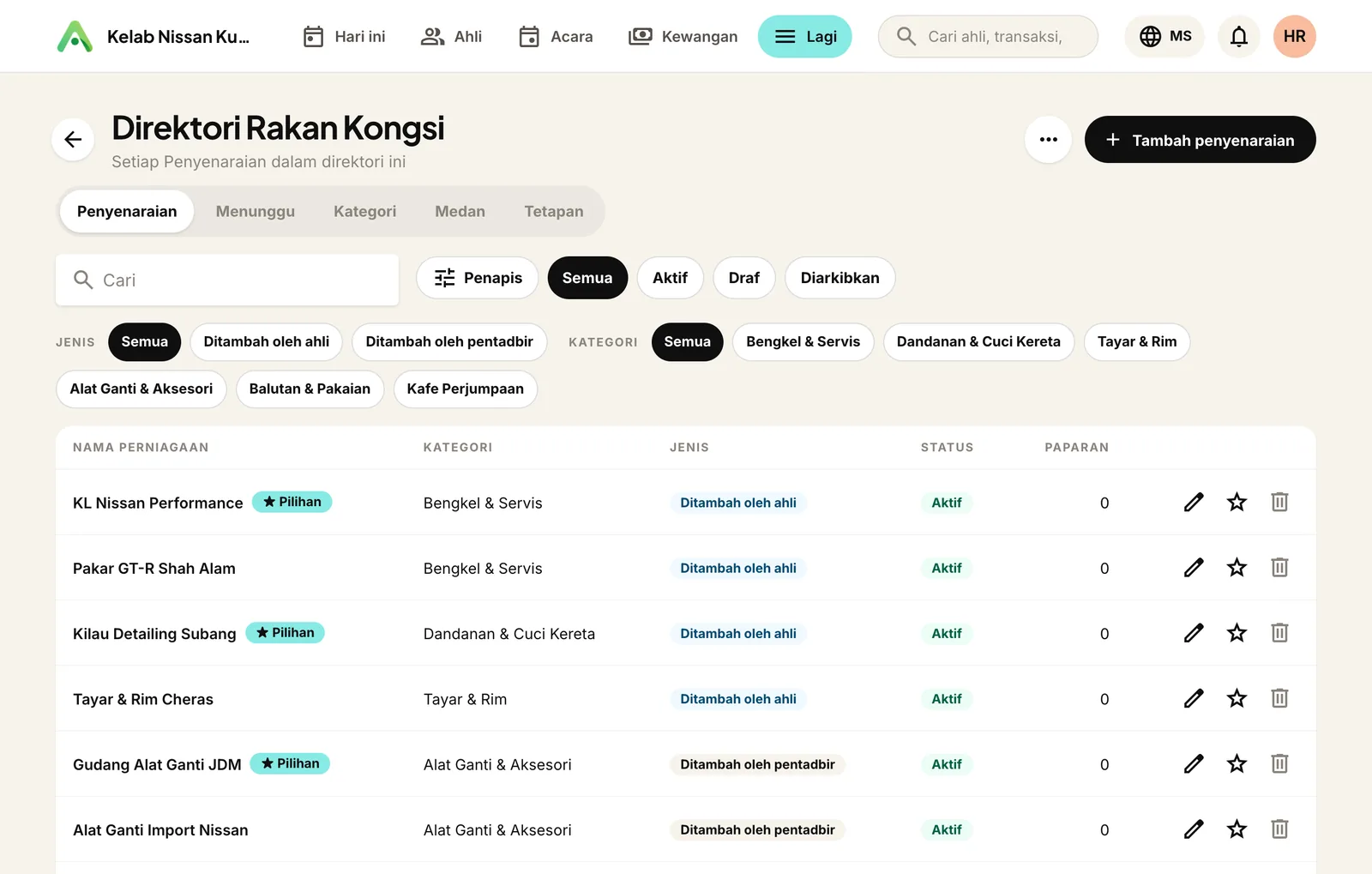This screenshot has width=1372, height=874.
Task: Click Tambah penyenaraian button
Action: pos(1200,139)
